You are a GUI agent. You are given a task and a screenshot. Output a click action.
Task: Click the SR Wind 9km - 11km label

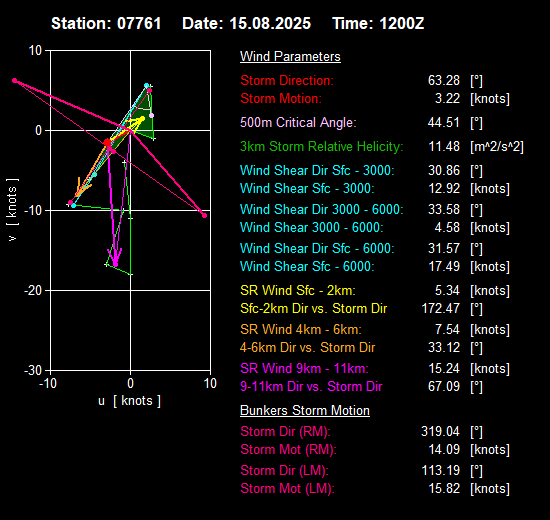[304, 368]
